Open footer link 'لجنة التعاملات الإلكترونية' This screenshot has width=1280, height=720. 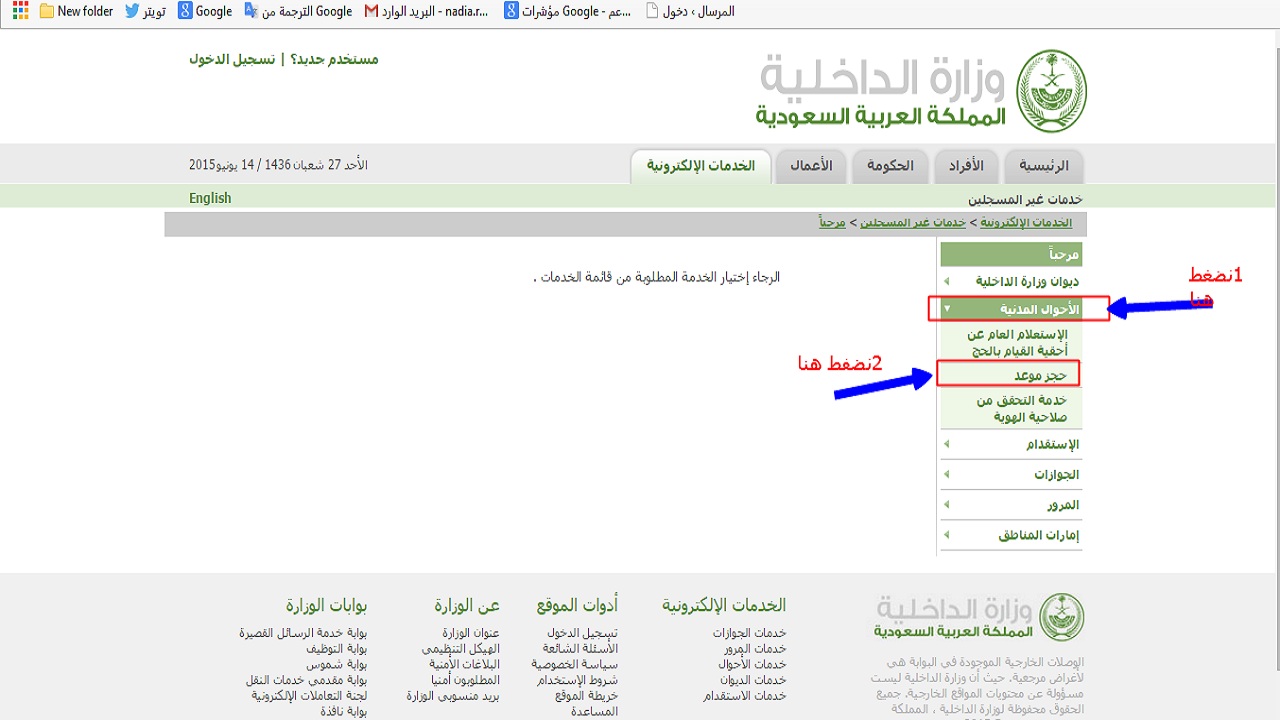coord(309,695)
